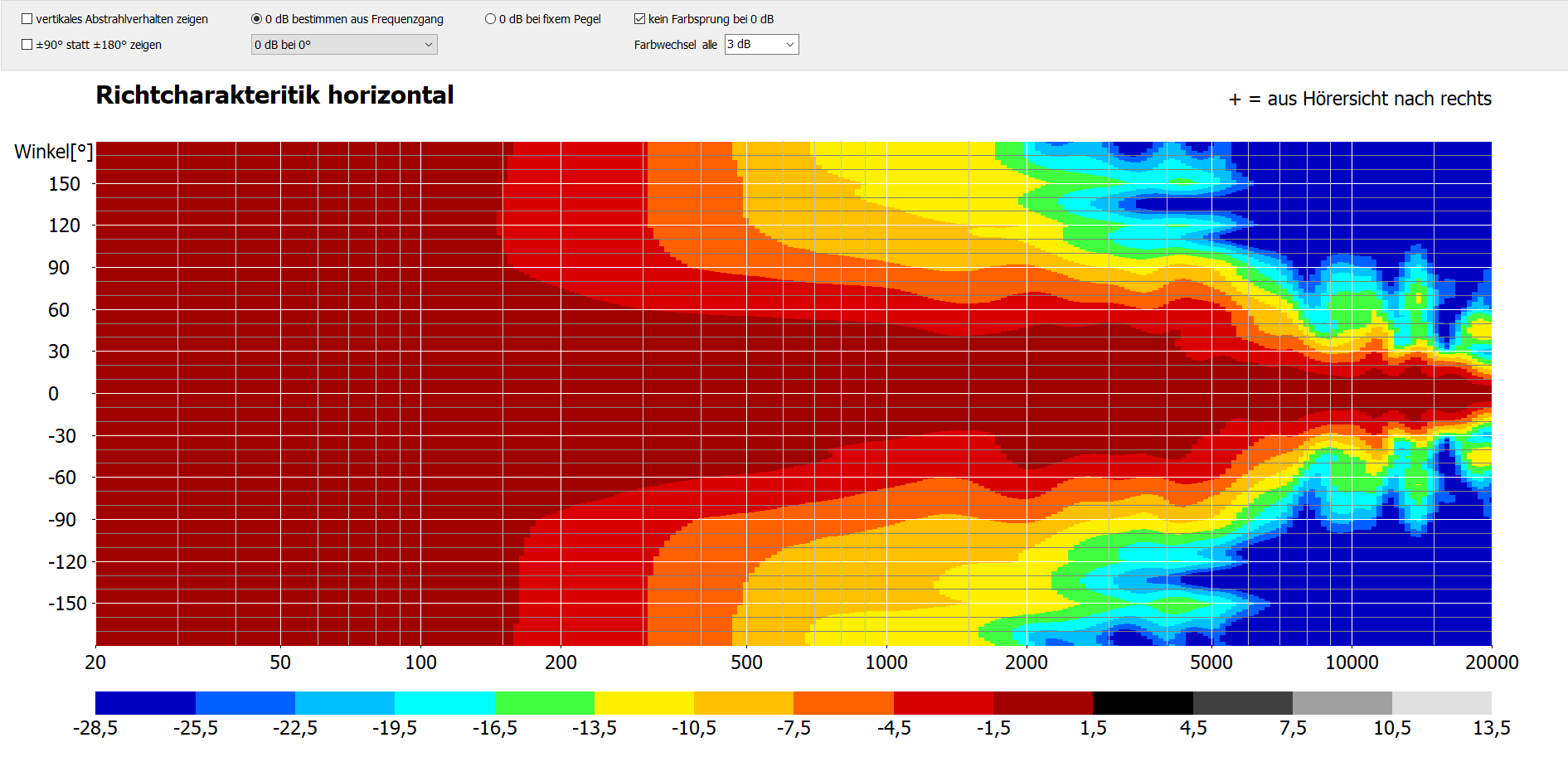Choose the 0 dB bei fixem Pegel radio button

click(490, 19)
